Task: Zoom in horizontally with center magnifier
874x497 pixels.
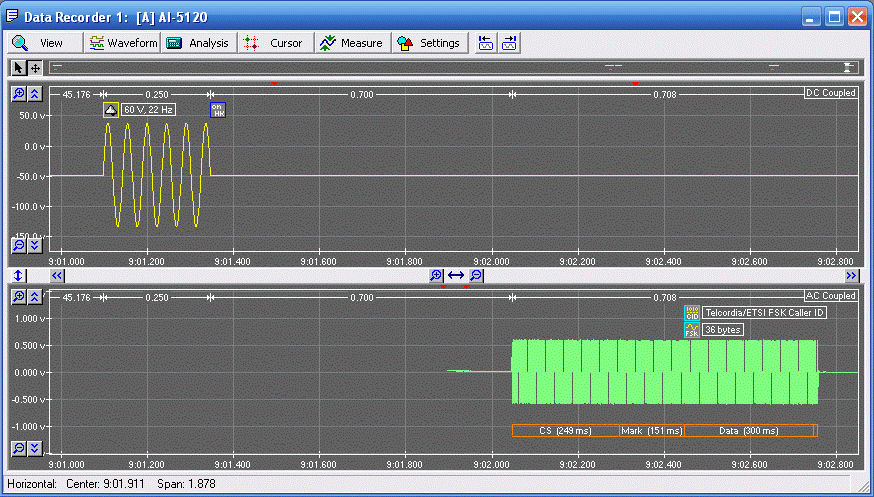Action: 436,275
